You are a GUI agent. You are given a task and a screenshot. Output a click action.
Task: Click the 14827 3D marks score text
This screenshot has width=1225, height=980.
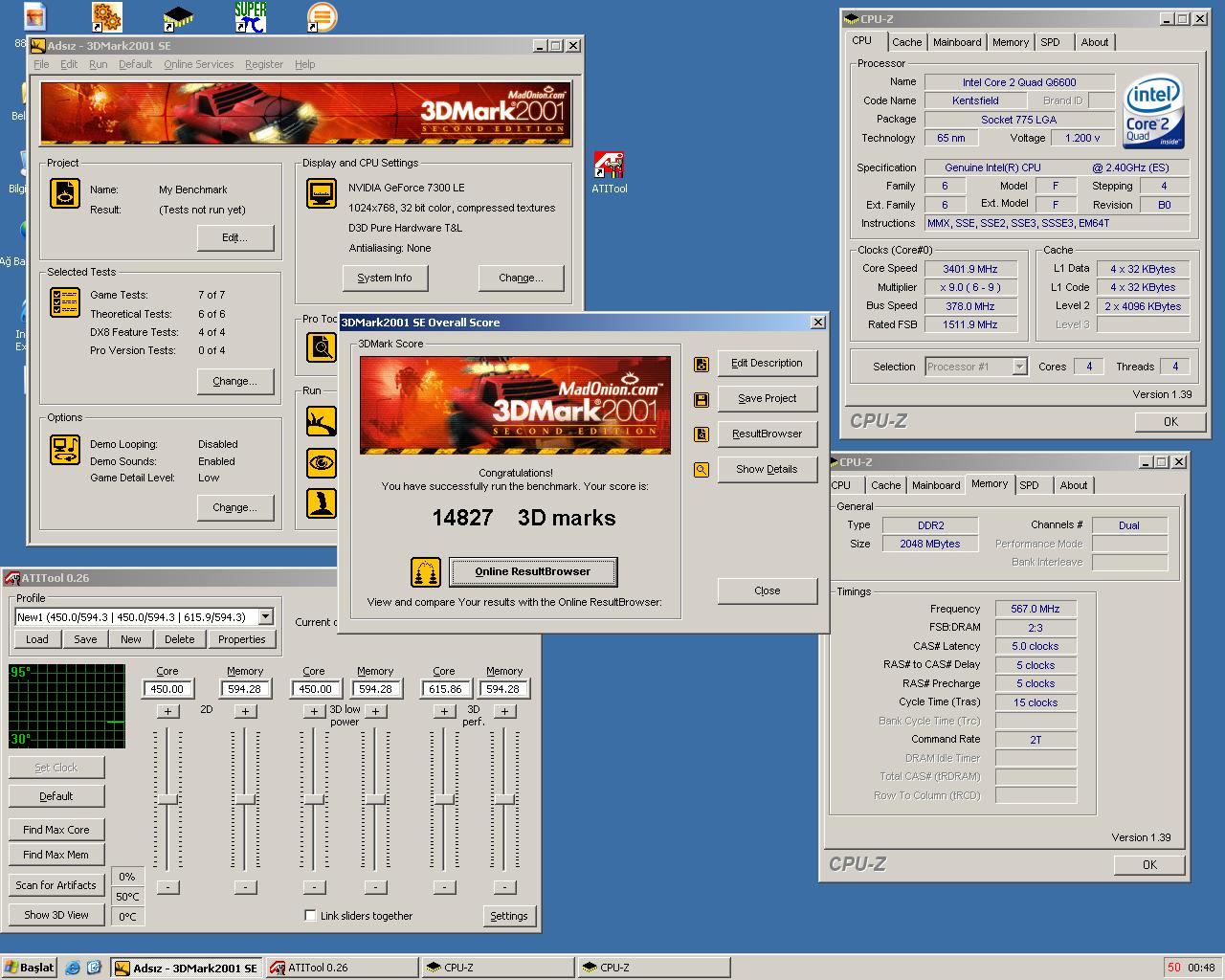point(524,518)
